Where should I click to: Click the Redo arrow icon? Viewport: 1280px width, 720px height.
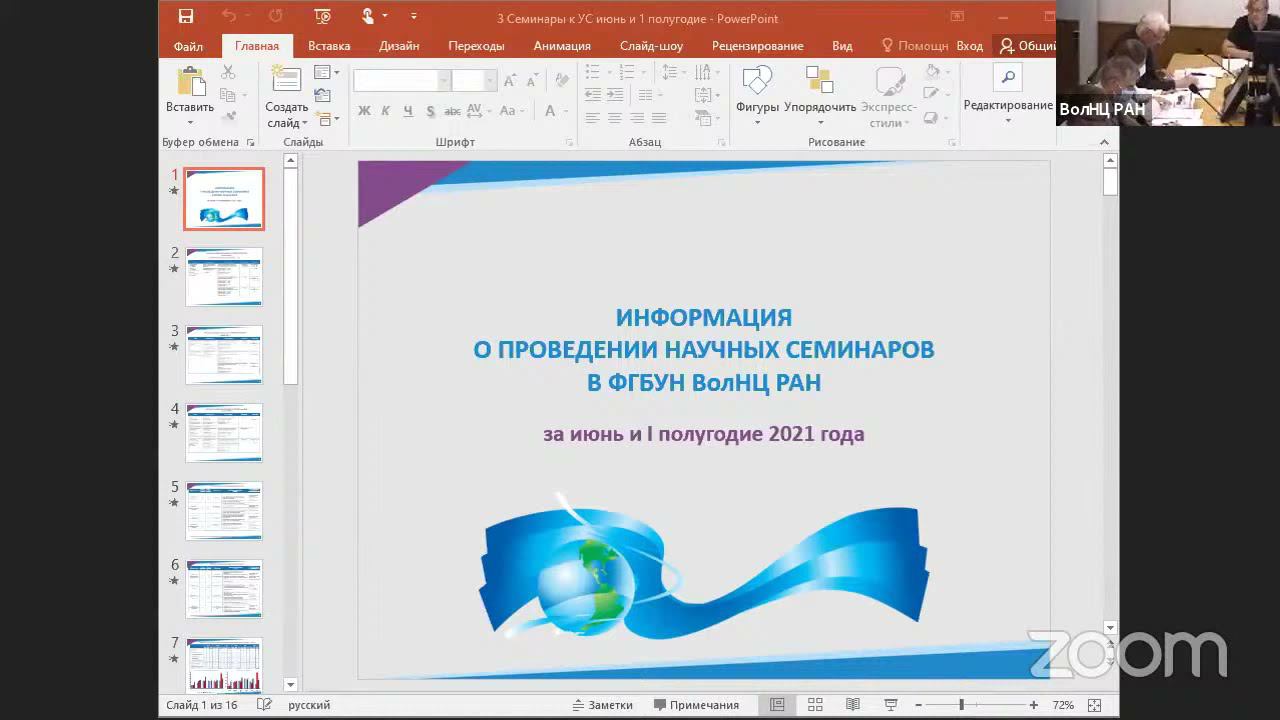click(x=275, y=16)
